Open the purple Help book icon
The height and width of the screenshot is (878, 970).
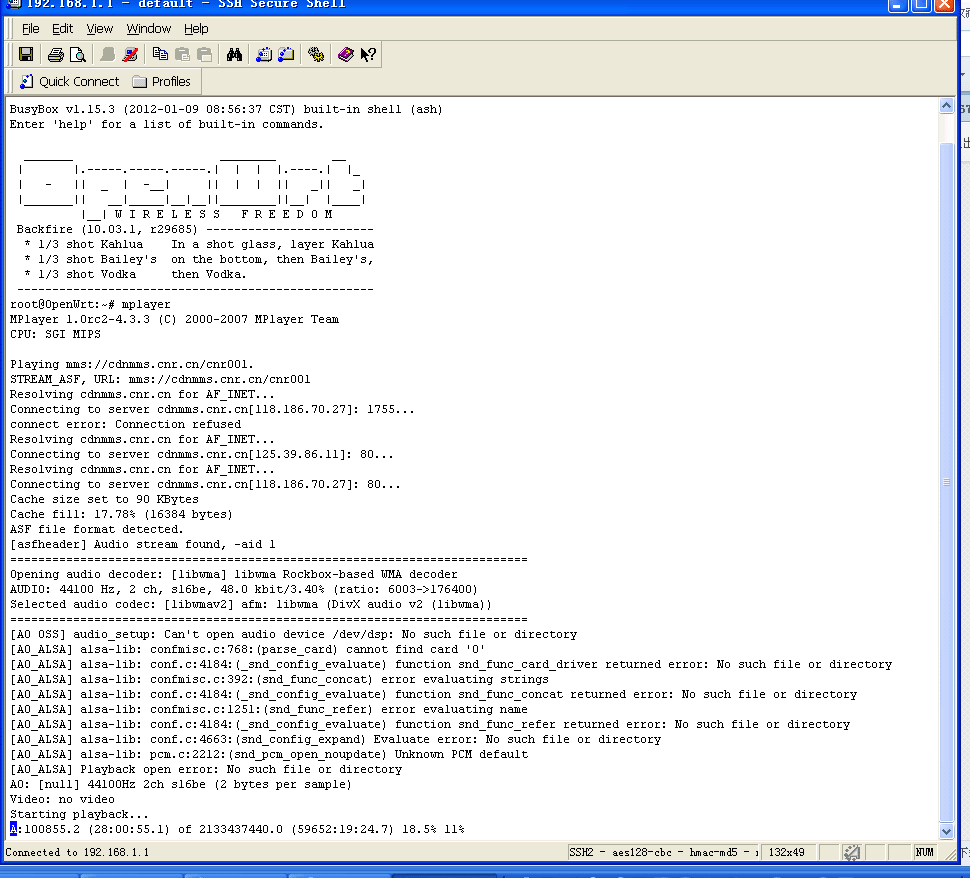346,54
